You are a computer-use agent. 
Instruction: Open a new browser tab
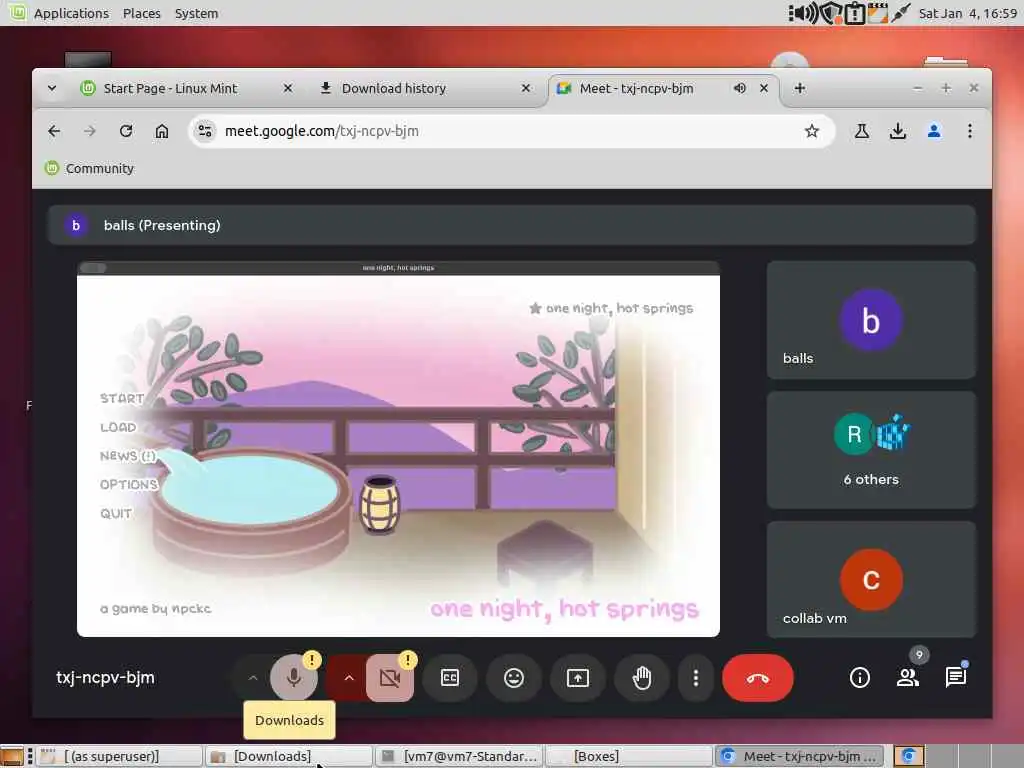799,88
